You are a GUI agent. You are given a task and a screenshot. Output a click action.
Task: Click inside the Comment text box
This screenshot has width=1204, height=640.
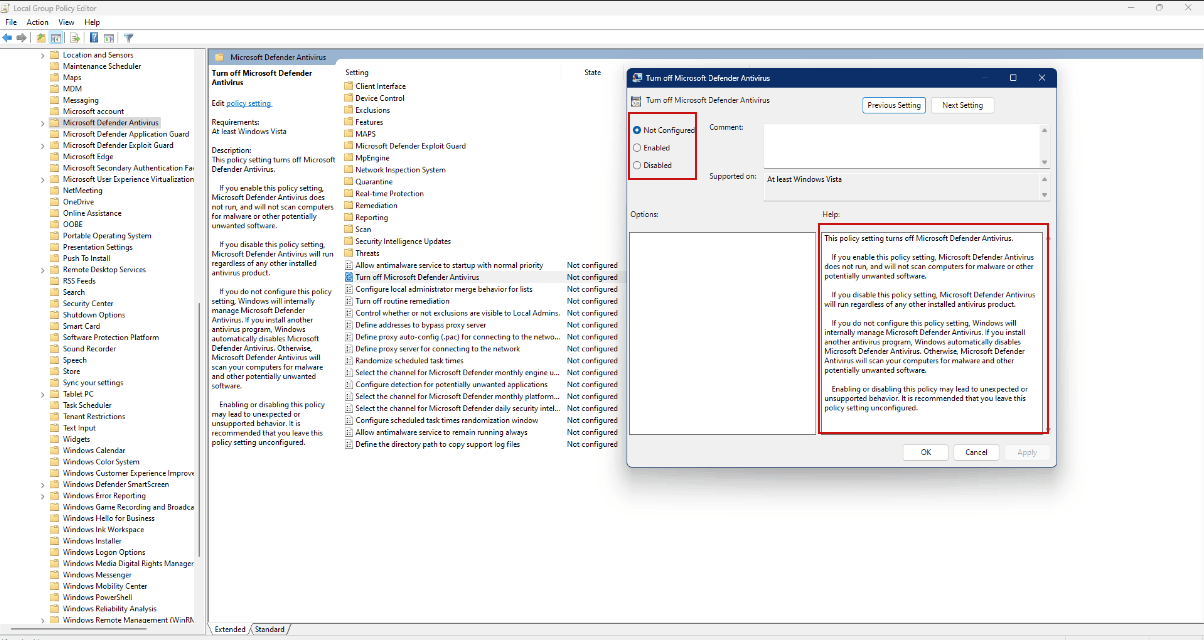coord(900,146)
